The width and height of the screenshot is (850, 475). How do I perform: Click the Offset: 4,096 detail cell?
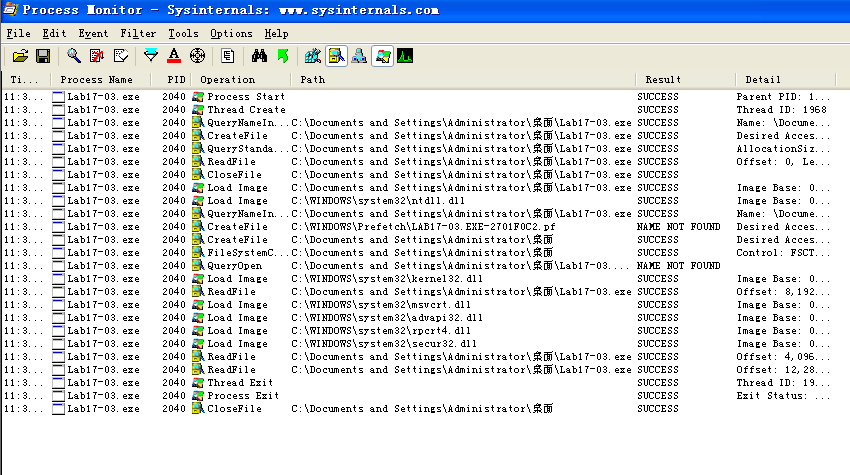[x=783, y=357]
